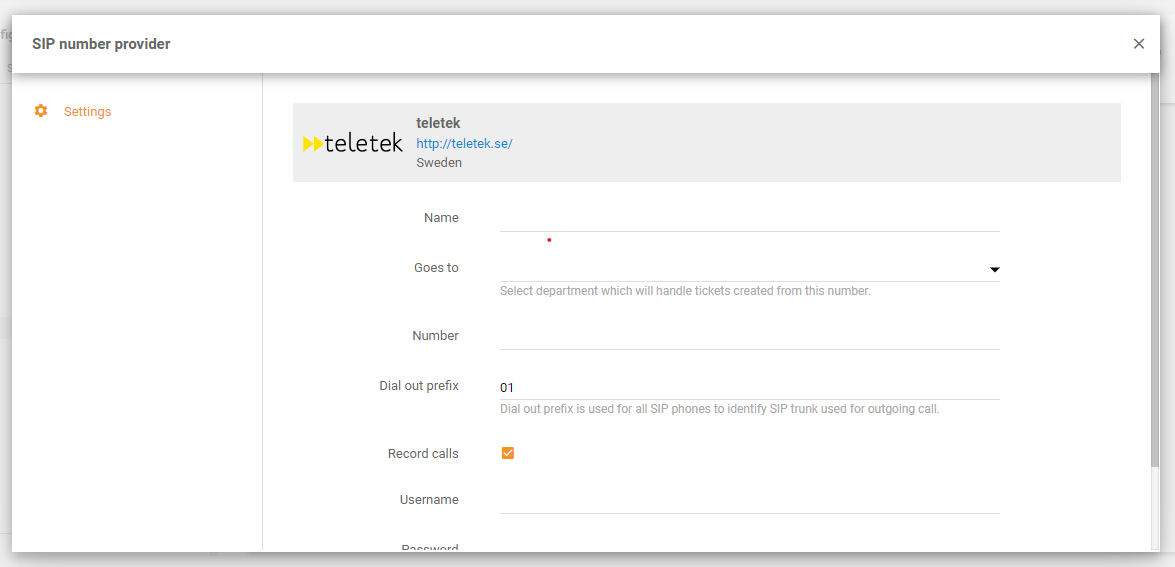Click the Dial out prefix label
The width and height of the screenshot is (1175, 567).
(x=419, y=386)
